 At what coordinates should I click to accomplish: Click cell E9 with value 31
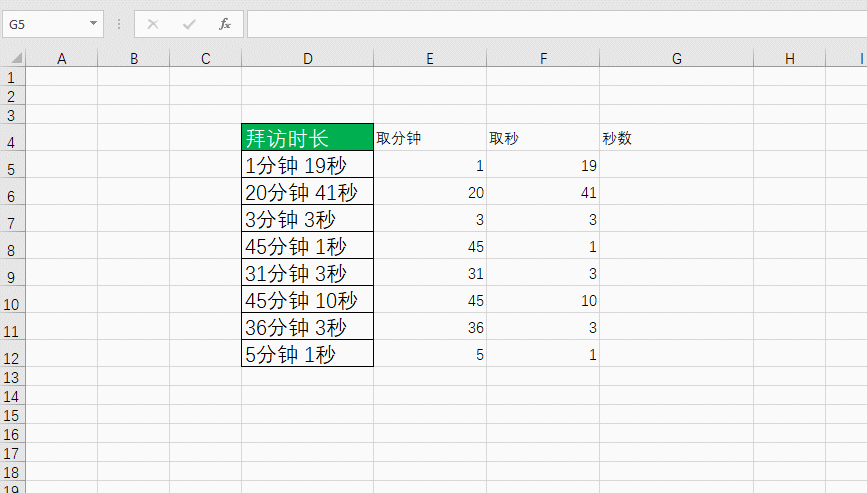(430, 273)
